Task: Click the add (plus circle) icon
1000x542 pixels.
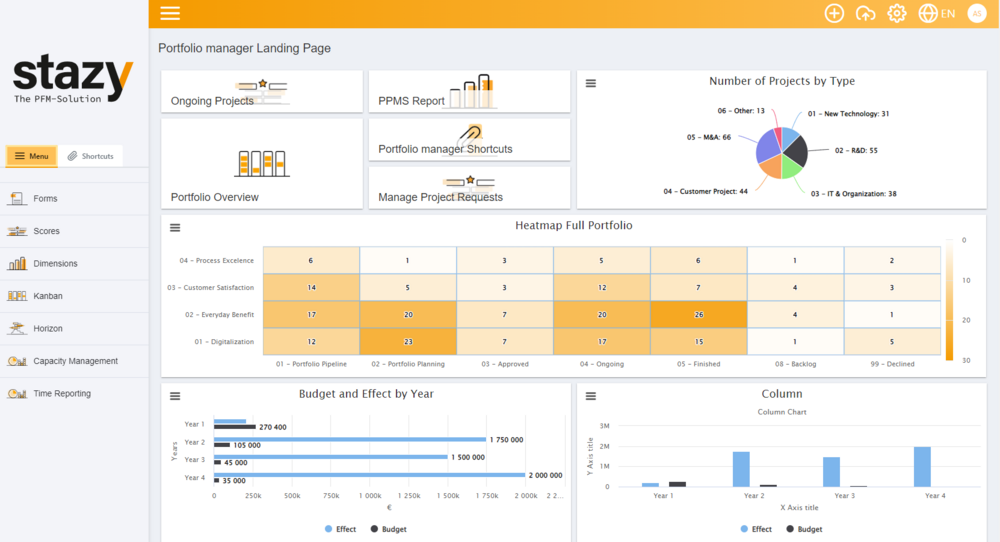Action: (x=834, y=13)
